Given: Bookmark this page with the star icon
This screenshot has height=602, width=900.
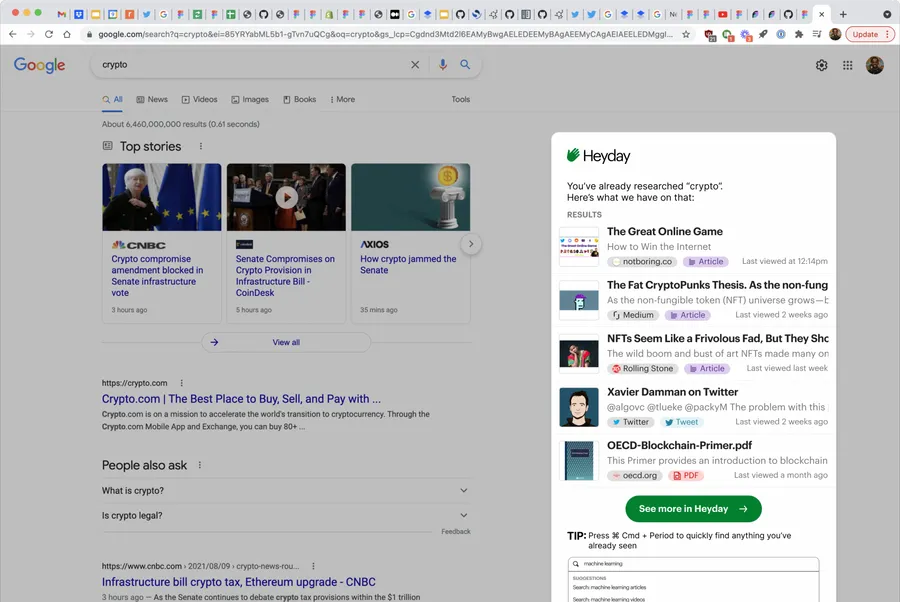Looking at the screenshot, I should click(686, 34).
